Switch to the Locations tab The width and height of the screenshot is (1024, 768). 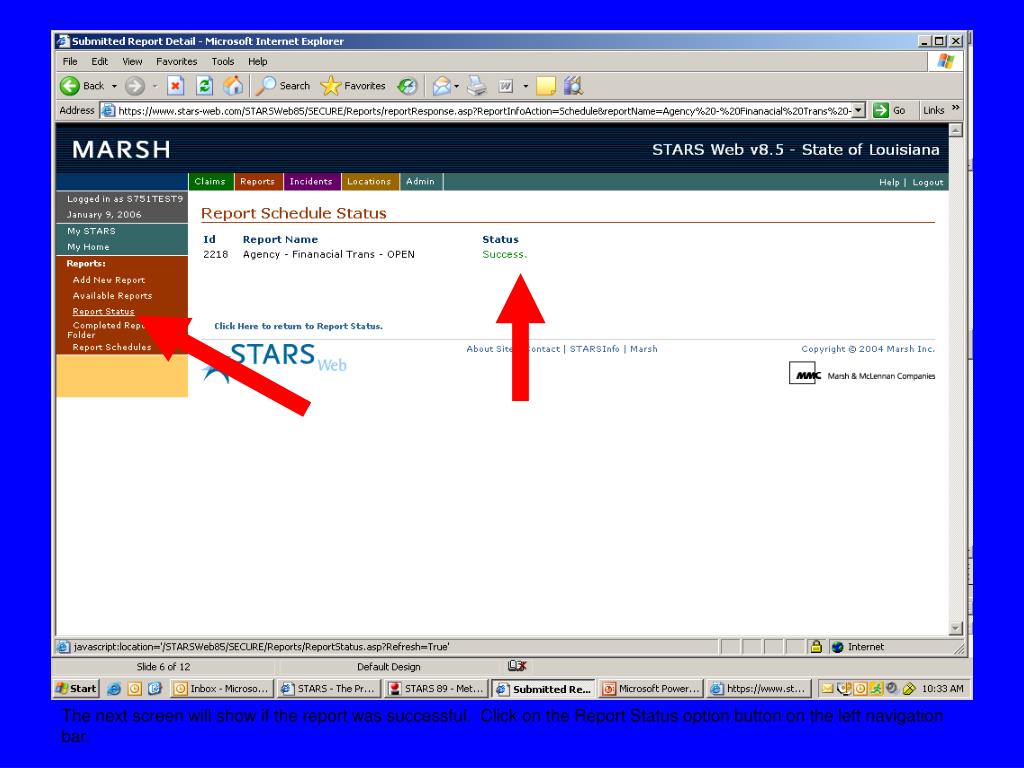369,182
